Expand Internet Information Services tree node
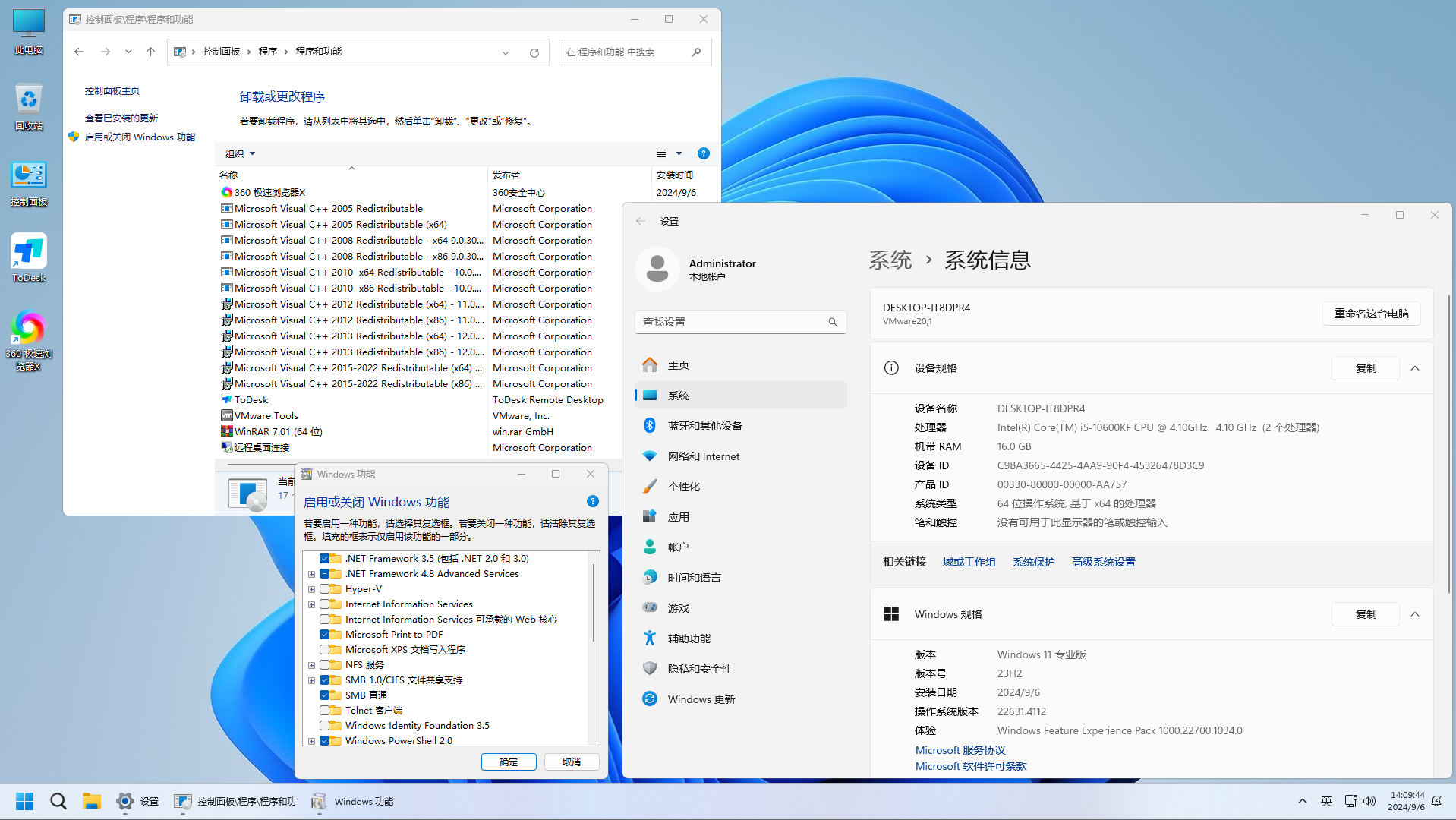 coord(311,604)
